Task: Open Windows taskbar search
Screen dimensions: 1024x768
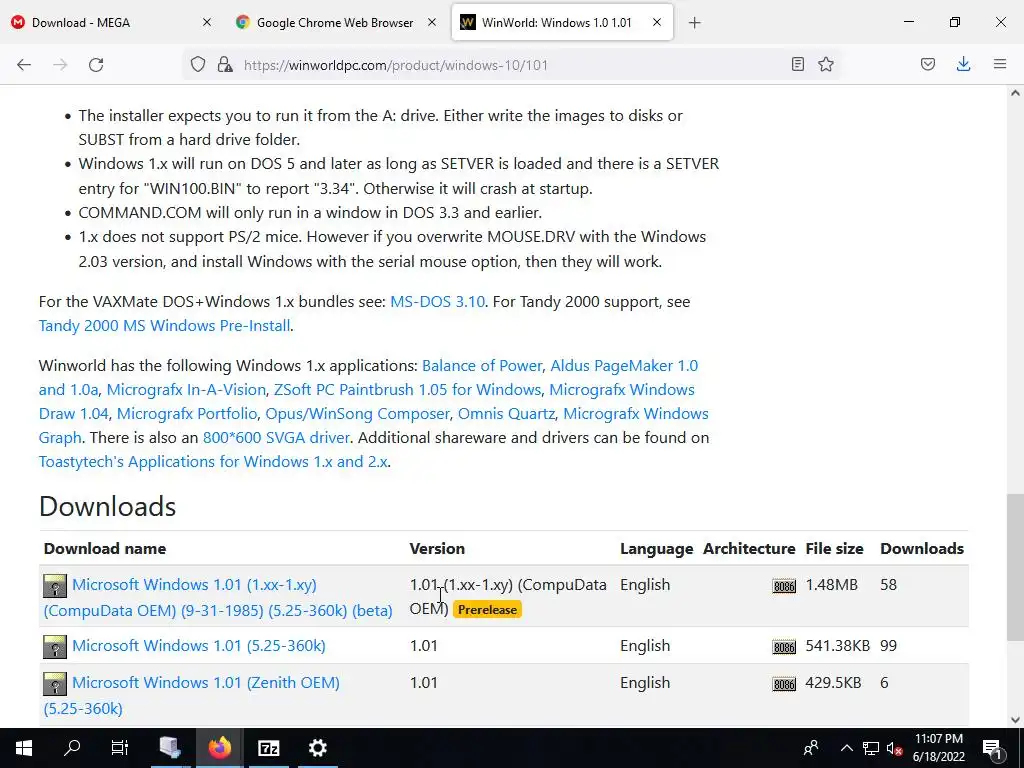Action: pyautogui.click(x=72, y=748)
